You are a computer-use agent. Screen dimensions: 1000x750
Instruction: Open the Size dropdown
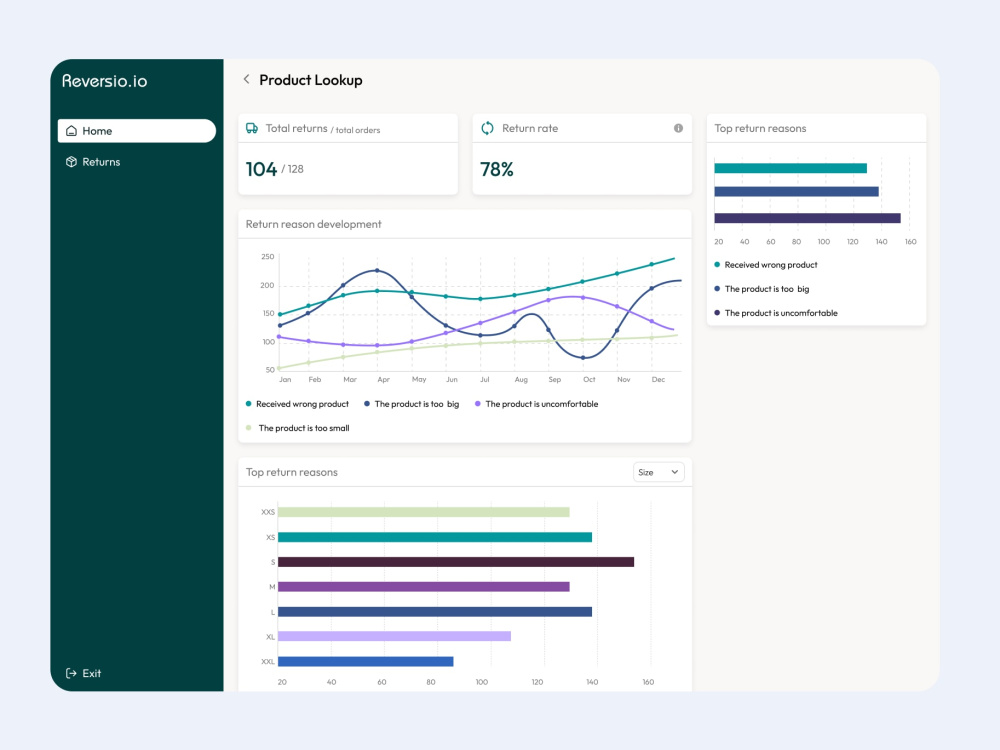pyautogui.click(x=658, y=472)
